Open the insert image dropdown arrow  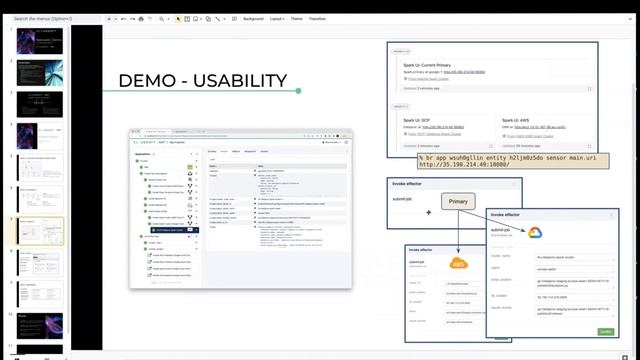point(201,19)
